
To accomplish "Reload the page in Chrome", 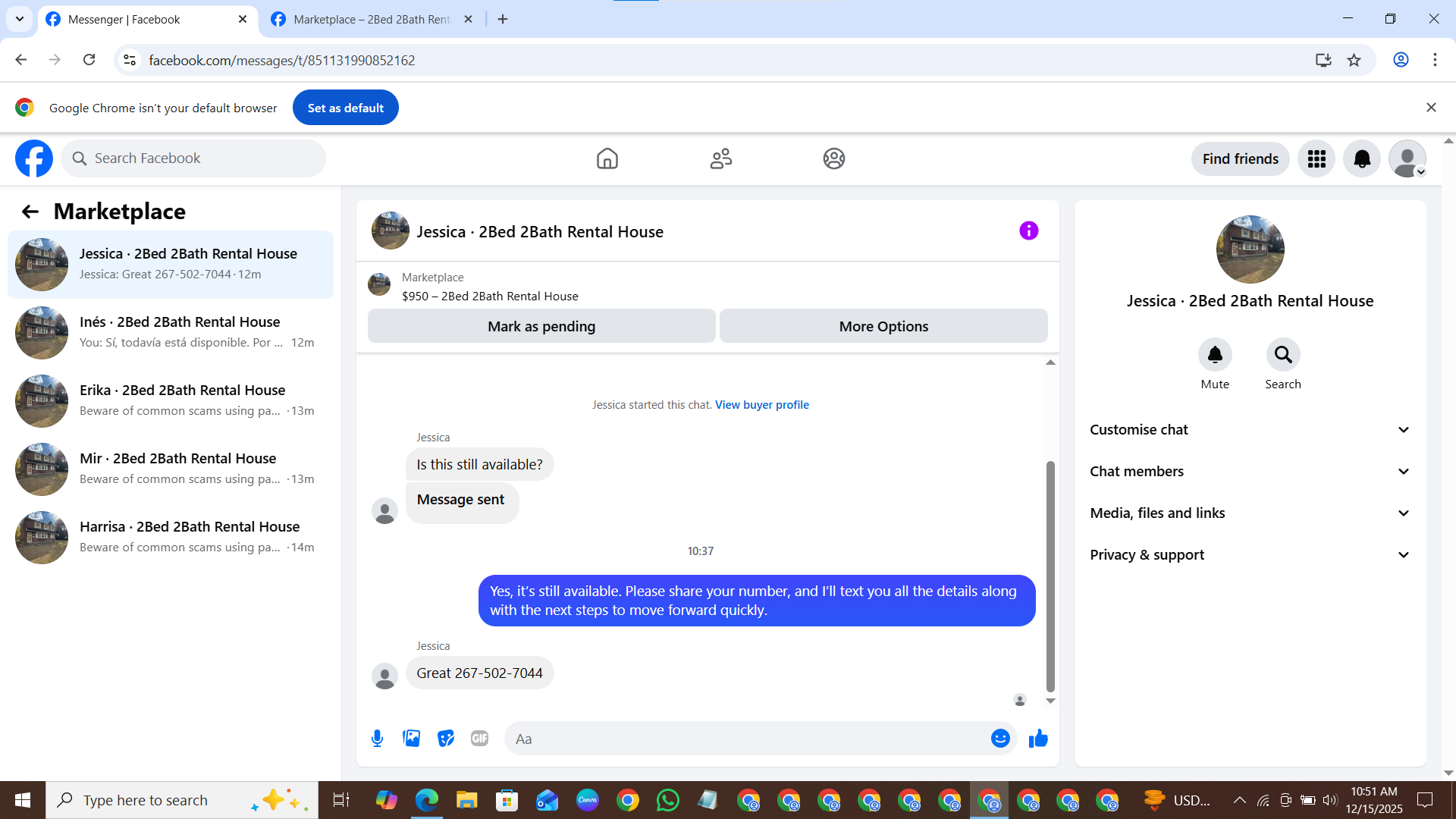I will [89, 60].
